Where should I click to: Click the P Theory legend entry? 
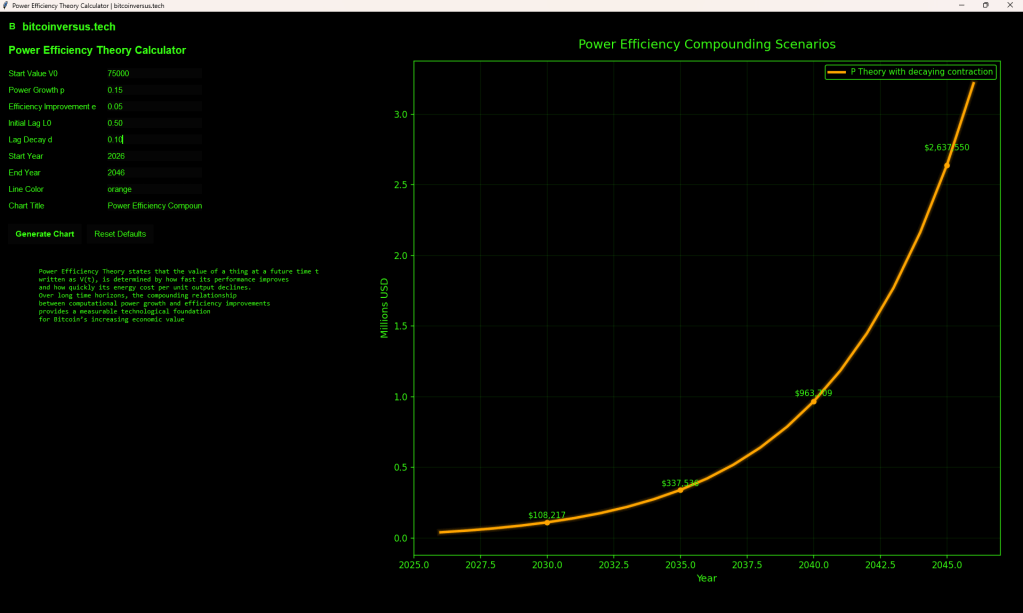click(910, 72)
